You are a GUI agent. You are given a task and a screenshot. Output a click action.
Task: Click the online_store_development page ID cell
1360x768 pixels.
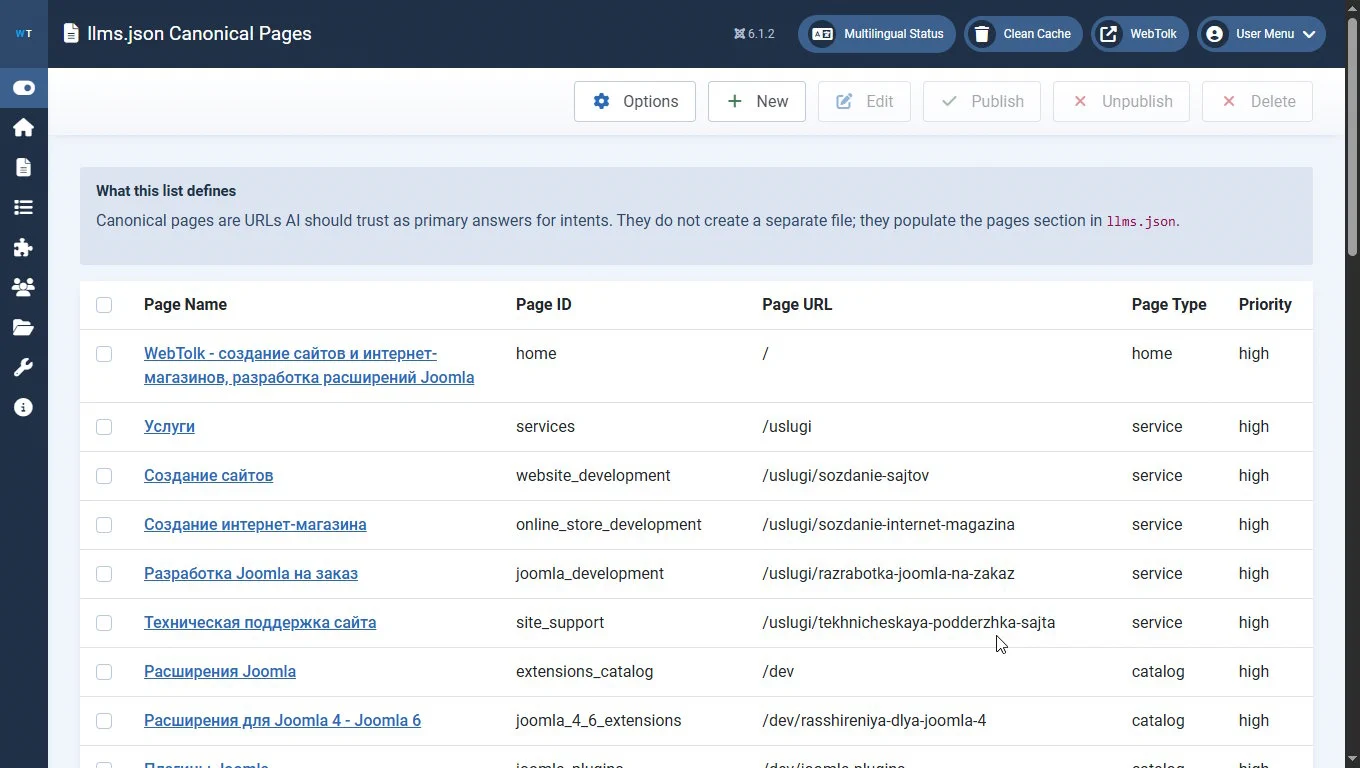tap(609, 525)
